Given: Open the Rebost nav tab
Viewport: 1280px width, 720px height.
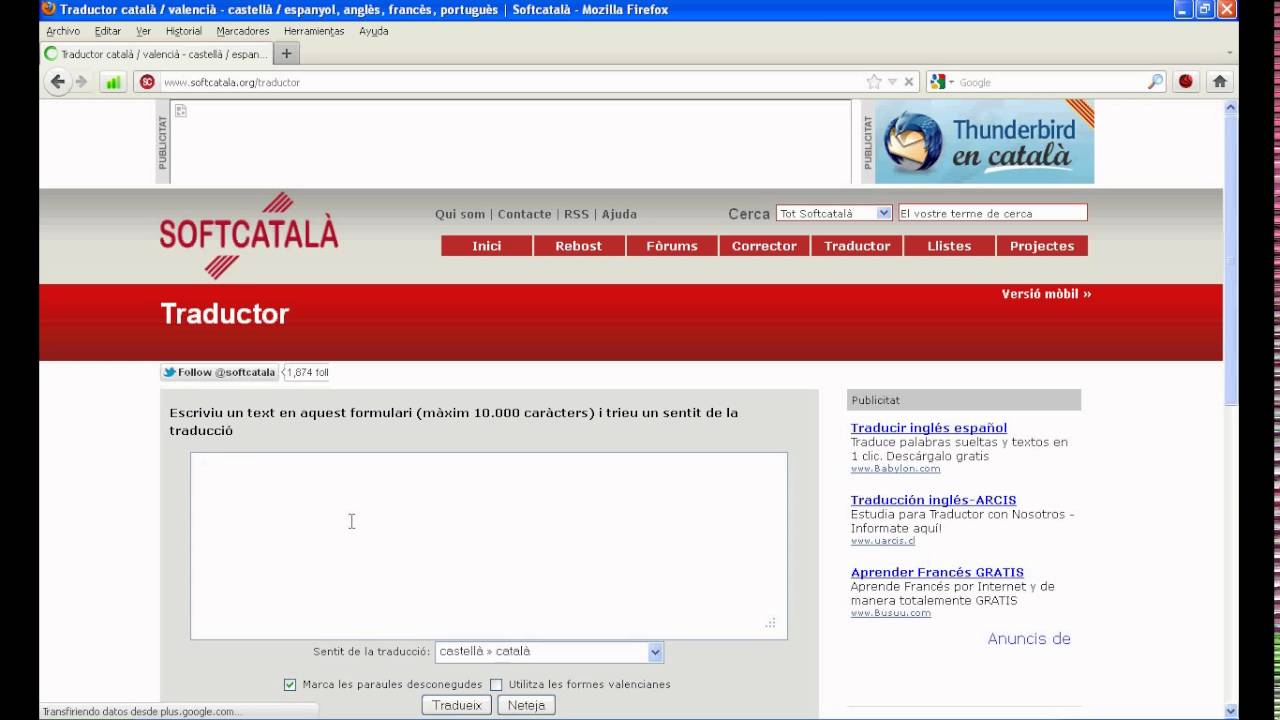Looking at the screenshot, I should [x=579, y=246].
